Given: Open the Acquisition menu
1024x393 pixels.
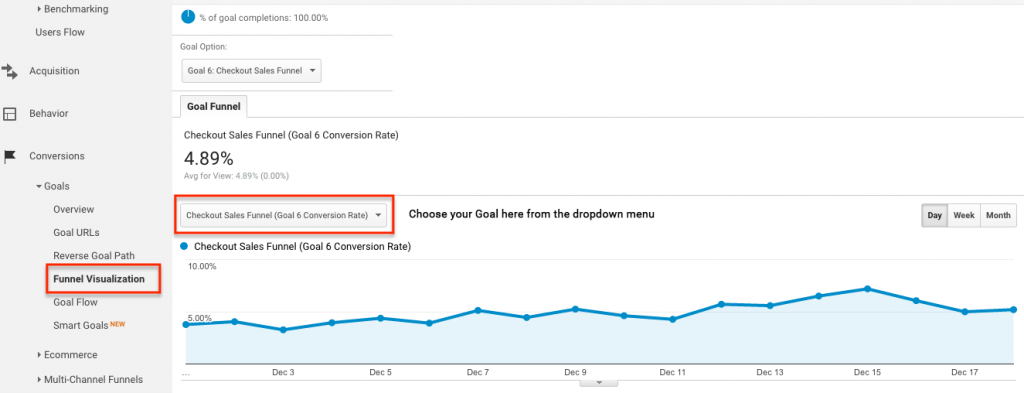Looking at the screenshot, I should 54,71.
